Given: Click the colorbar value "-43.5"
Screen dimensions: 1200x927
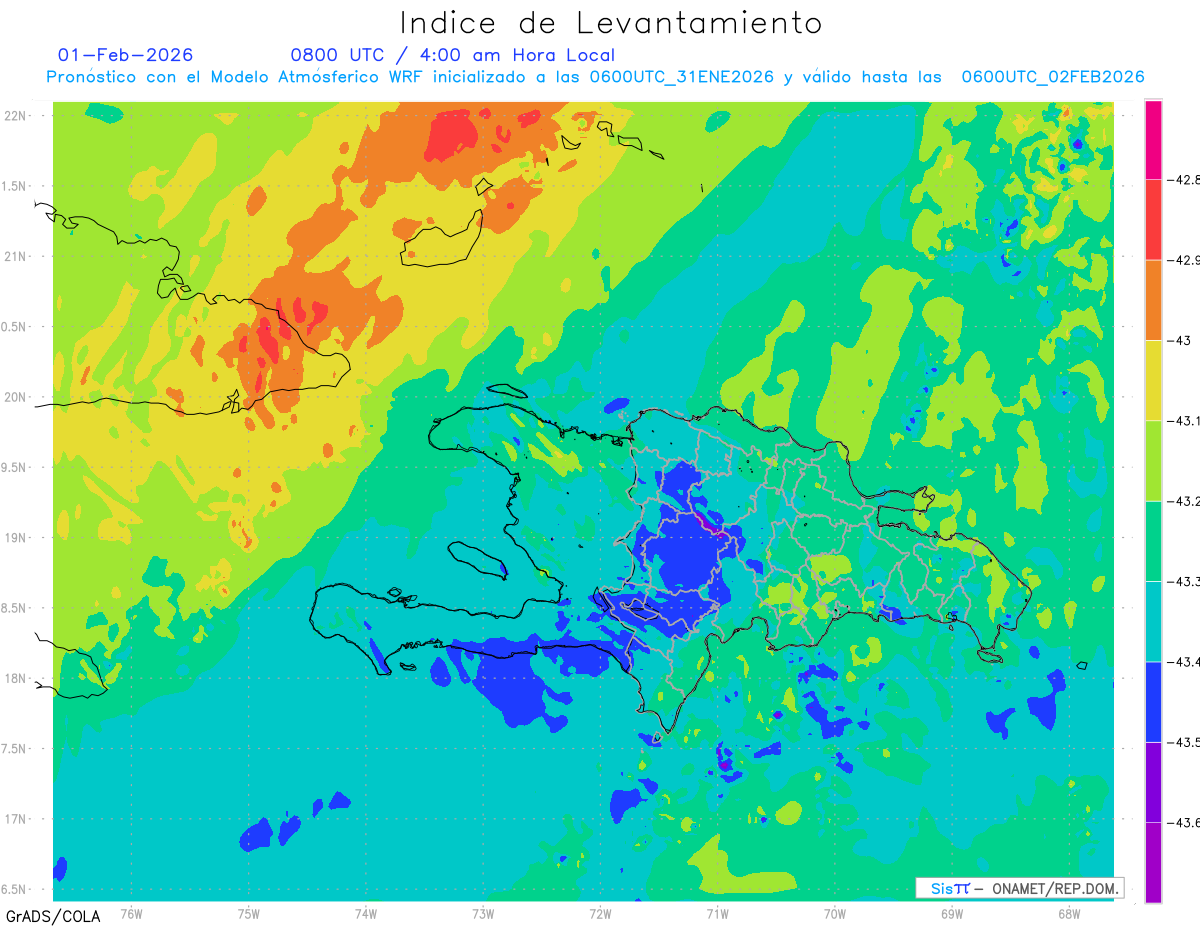Looking at the screenshot, I should click(x=1184, y=742).
